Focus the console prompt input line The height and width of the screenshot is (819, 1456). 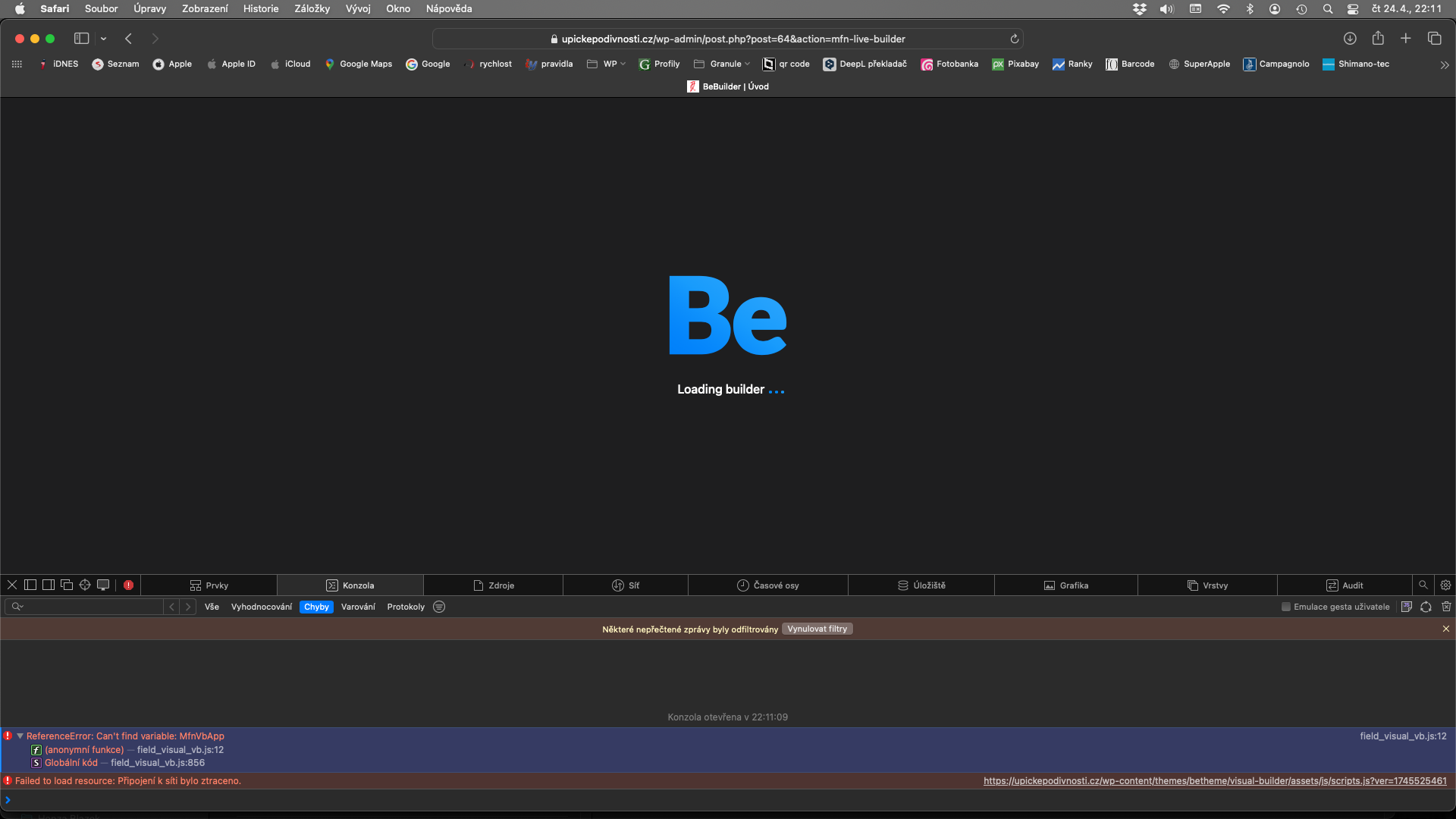[x=728, y=799]
